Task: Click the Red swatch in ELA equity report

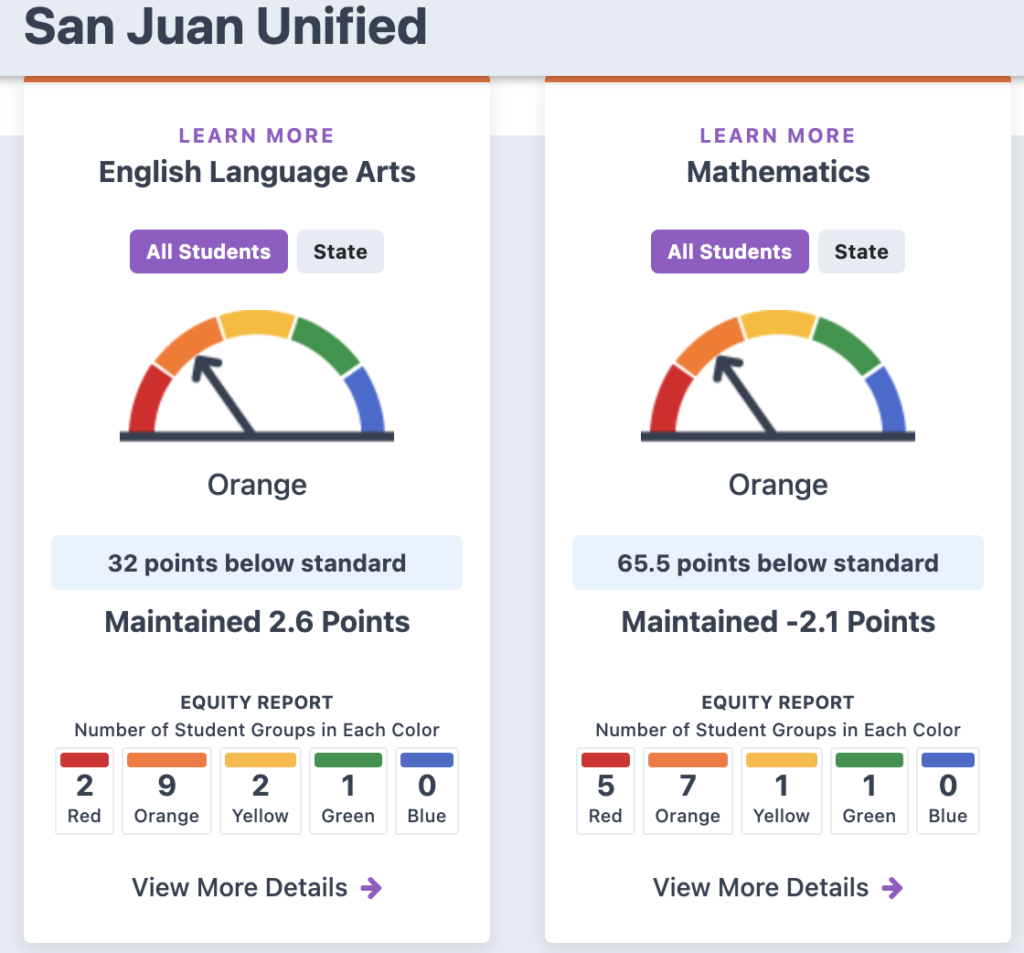Action: click(x=84, y=760)
